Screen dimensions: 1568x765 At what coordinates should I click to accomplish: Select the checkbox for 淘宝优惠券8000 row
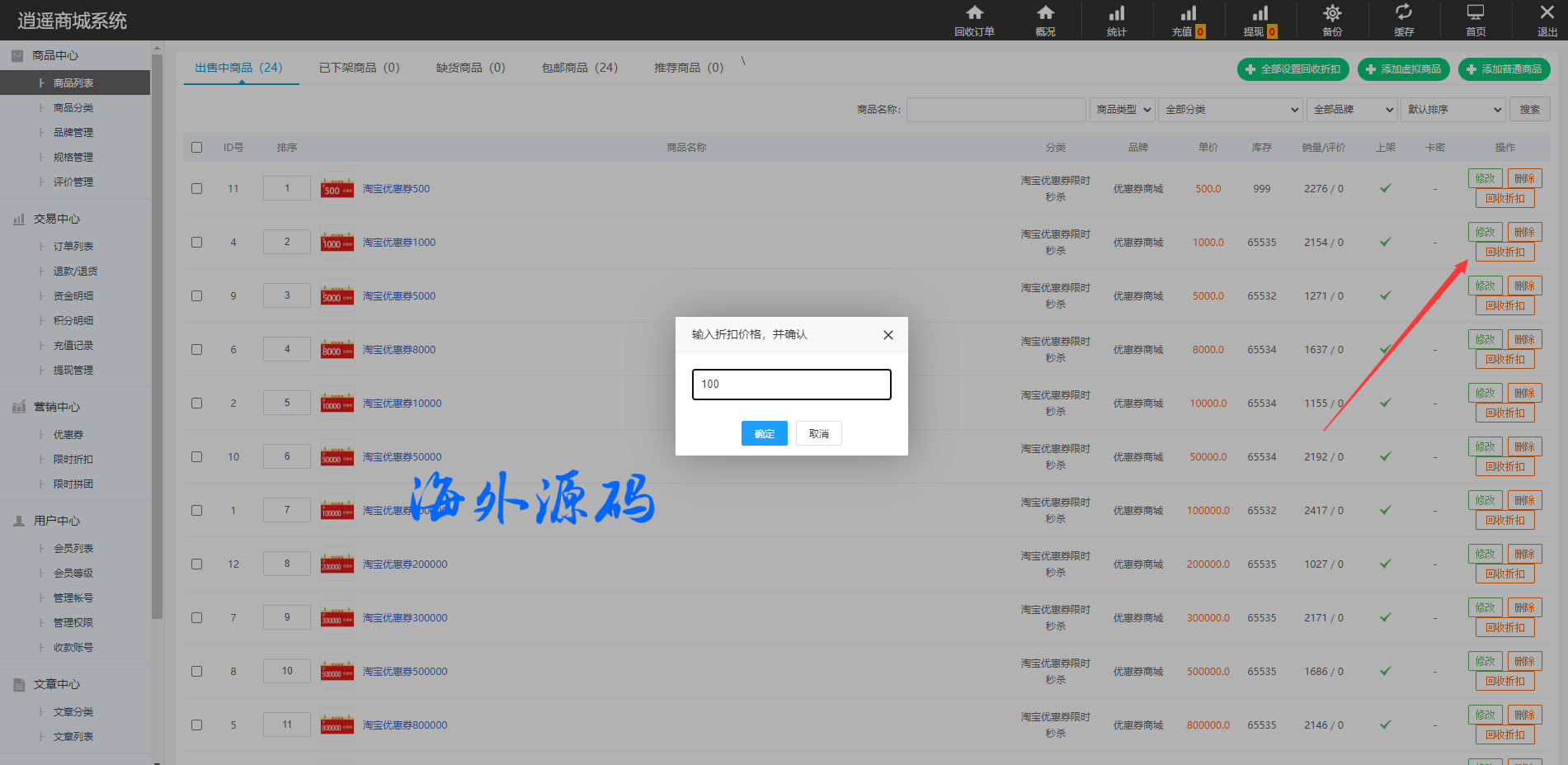tap(196, 350)
